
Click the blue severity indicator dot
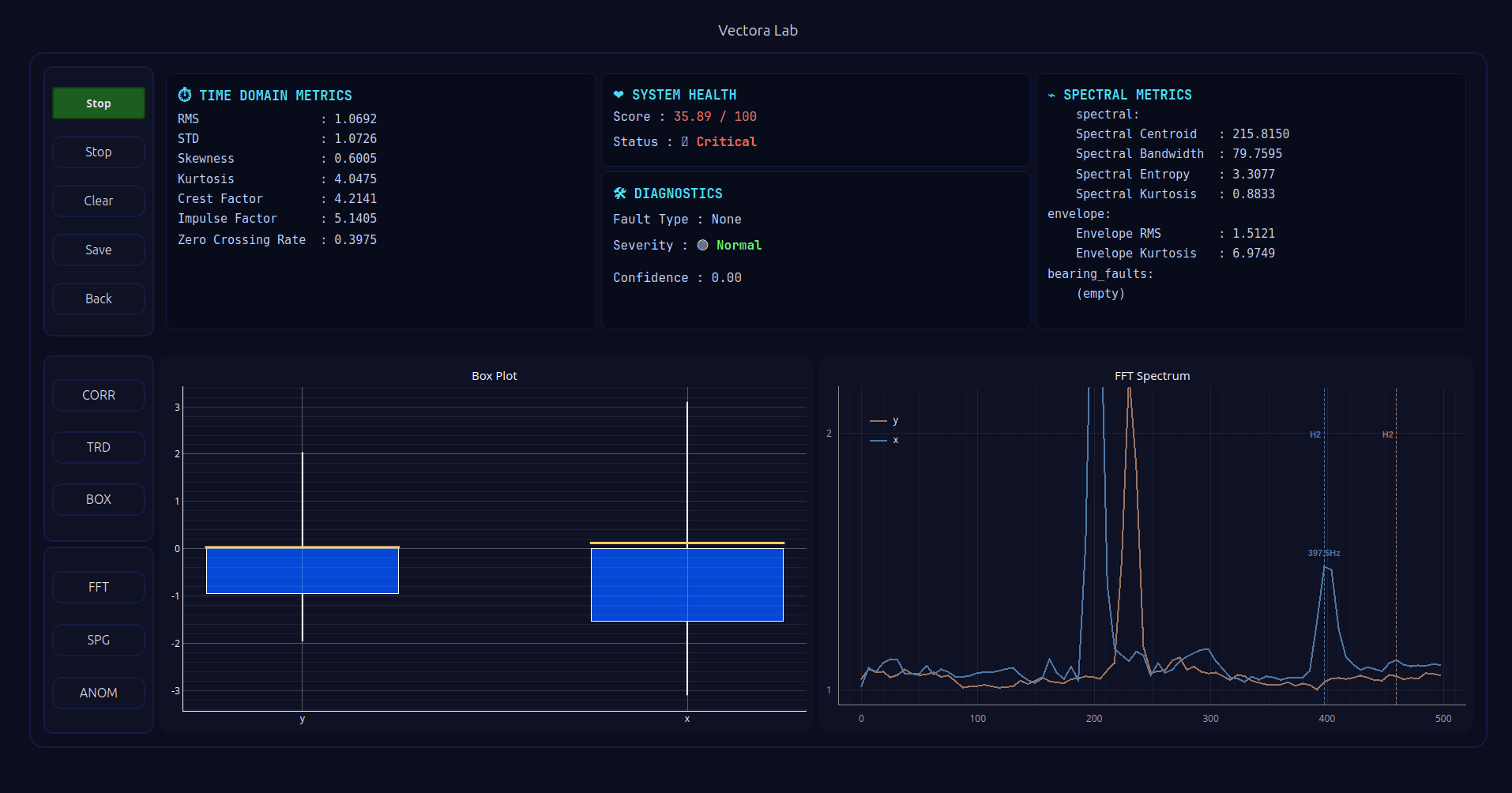click(702, 246)
